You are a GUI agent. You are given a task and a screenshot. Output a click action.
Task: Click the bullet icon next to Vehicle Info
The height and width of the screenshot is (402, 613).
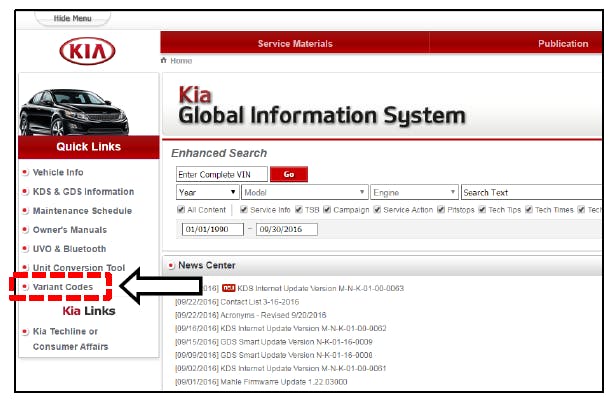tap(25, 173)
